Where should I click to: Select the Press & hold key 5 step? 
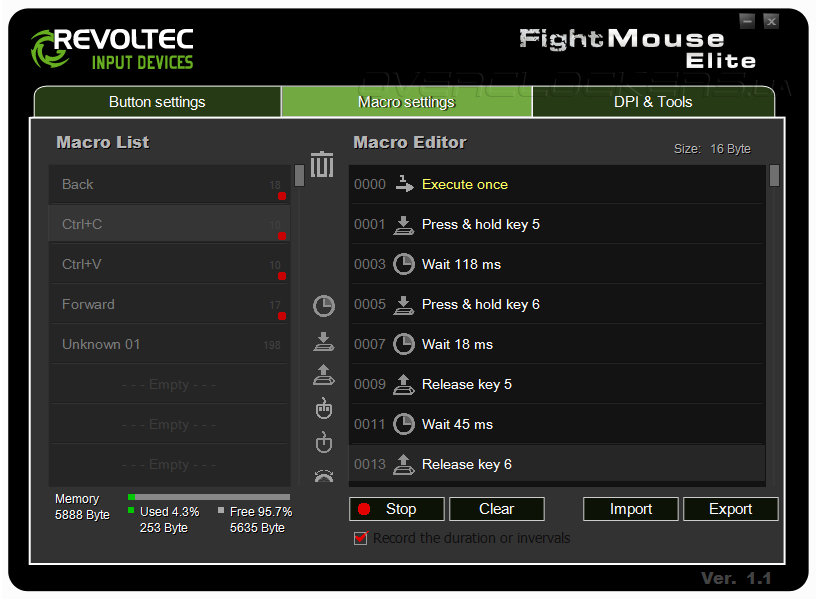(x=557, y=224)
